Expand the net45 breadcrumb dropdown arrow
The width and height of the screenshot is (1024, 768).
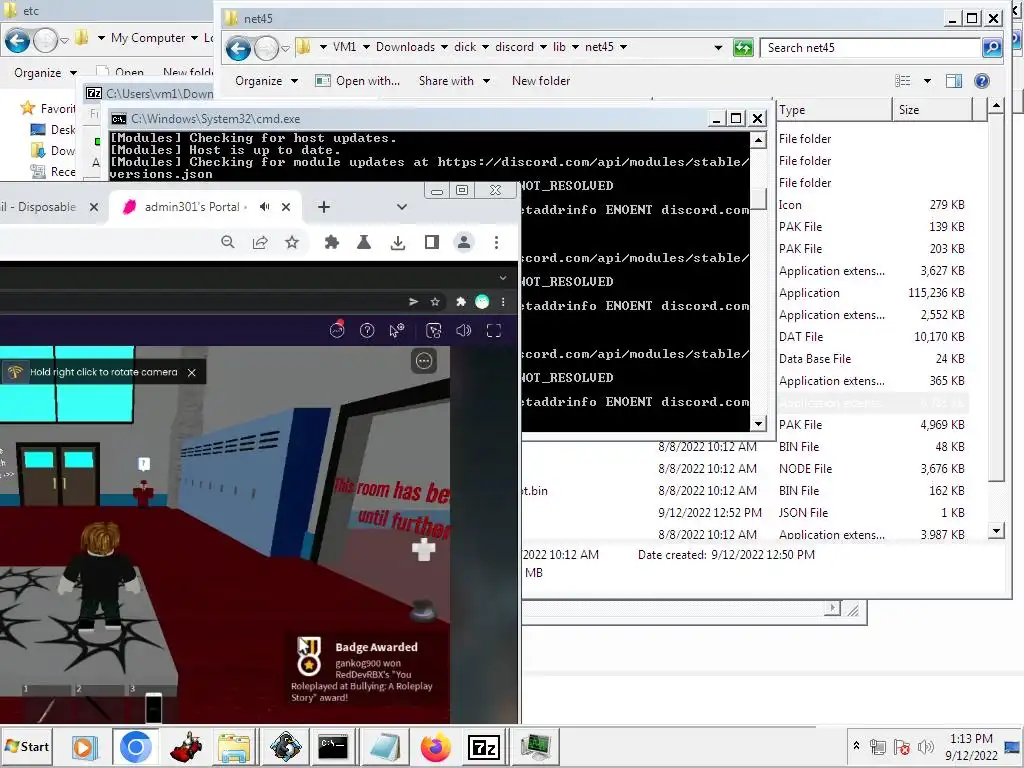623,47
